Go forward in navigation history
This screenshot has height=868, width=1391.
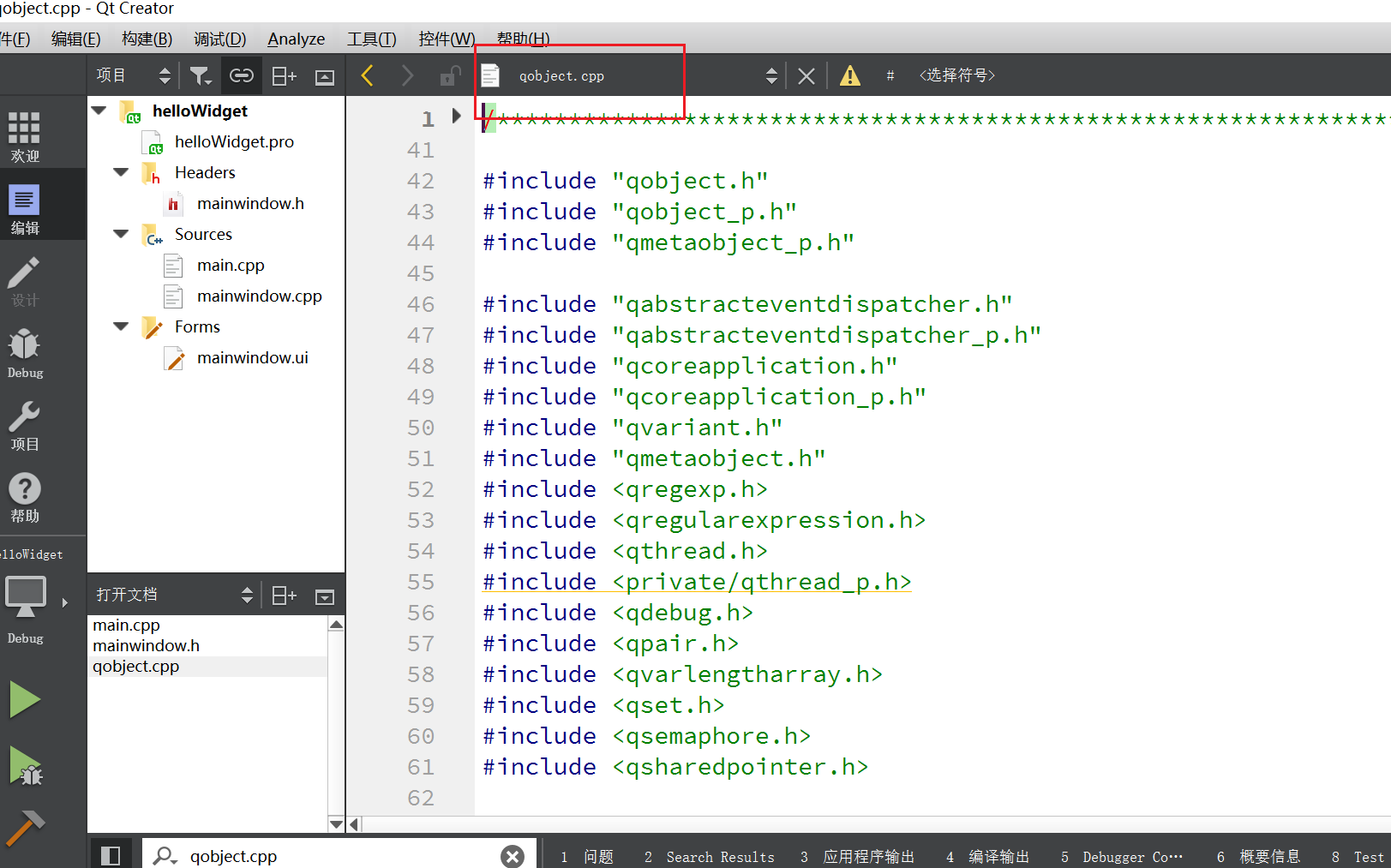tap(407, 75)
